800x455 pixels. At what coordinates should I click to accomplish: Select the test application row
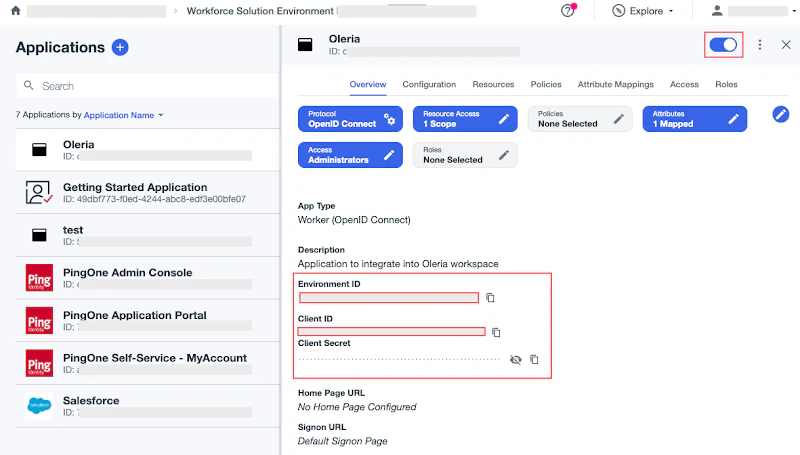(148, 235)
